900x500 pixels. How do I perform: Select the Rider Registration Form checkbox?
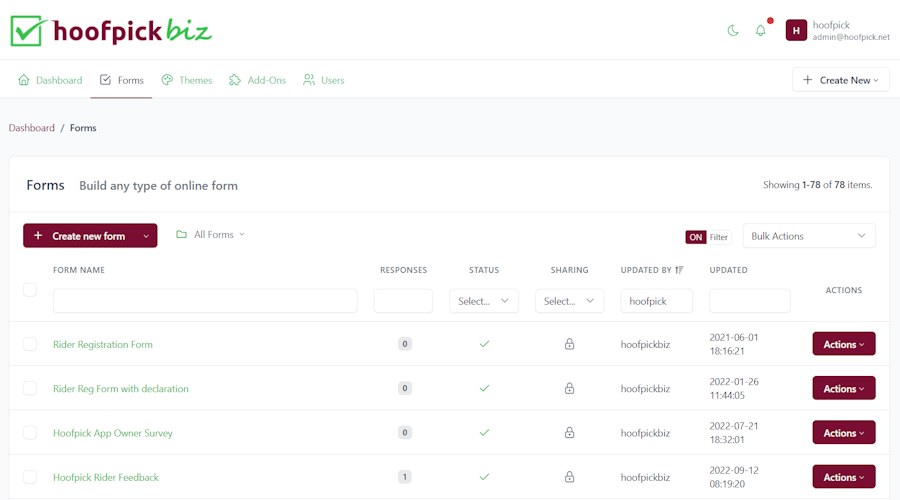tap(30, 344)
